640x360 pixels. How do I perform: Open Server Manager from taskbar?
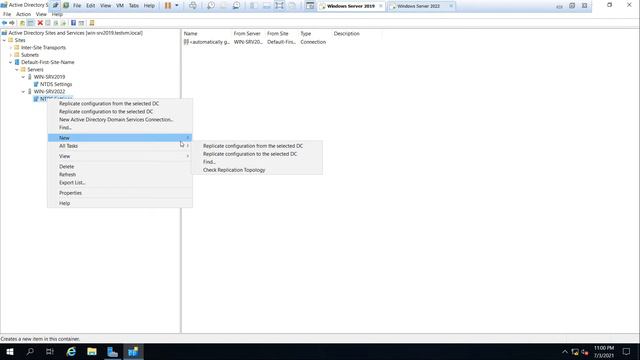point(112,351)
